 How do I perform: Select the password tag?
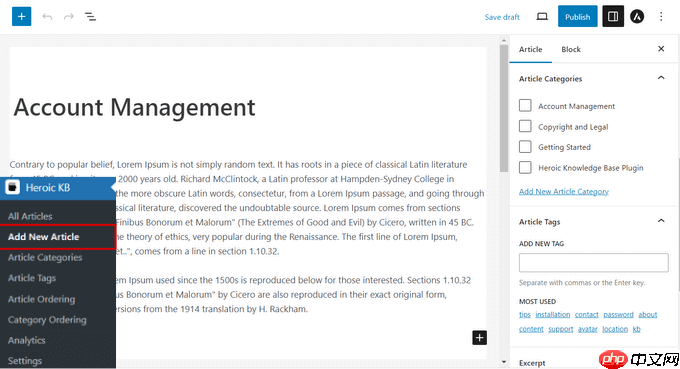[x=618, y=314]
